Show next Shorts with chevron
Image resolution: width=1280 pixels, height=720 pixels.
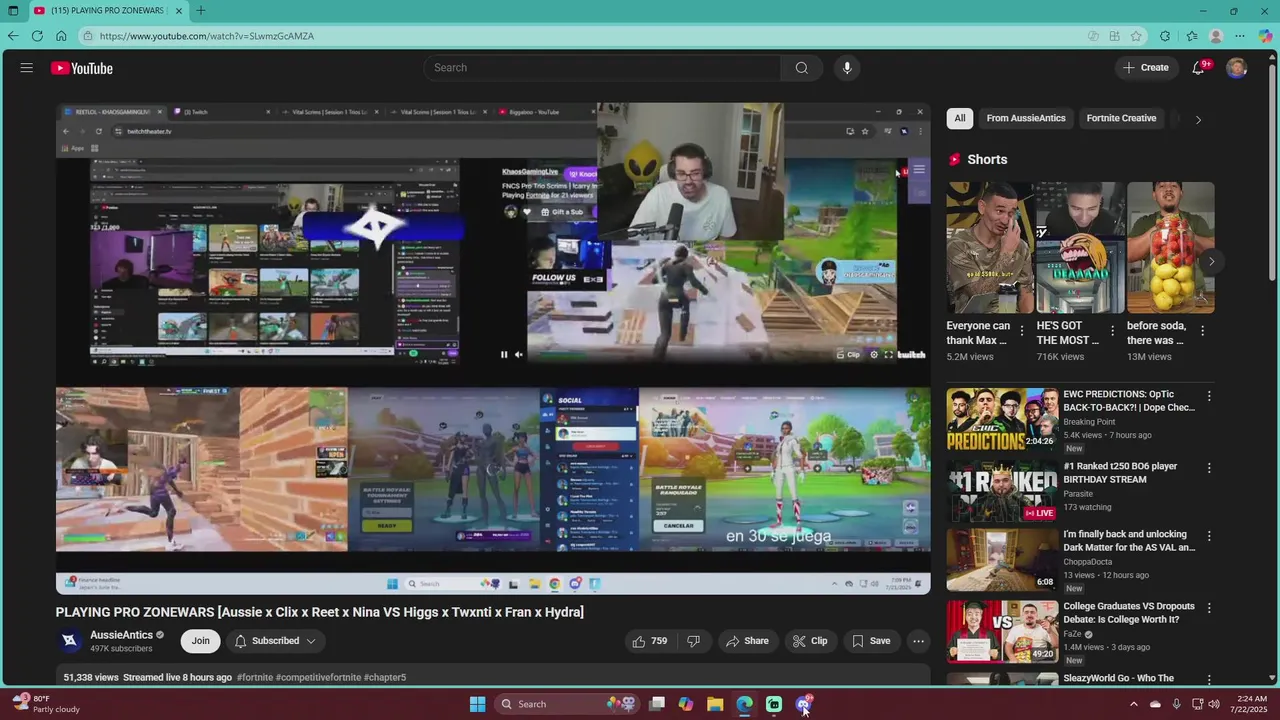pos(1211,262)
